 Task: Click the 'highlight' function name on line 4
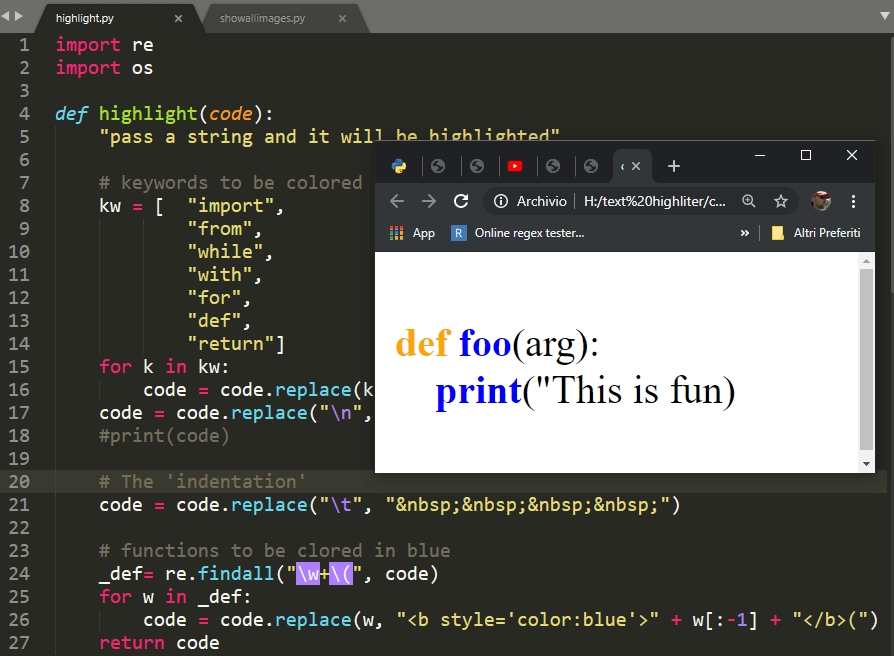coord(148,114)
